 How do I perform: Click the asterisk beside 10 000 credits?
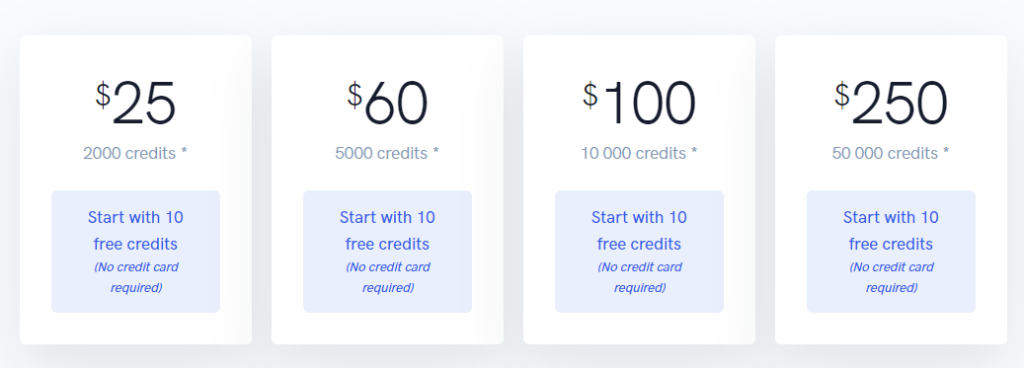(694, 152)
